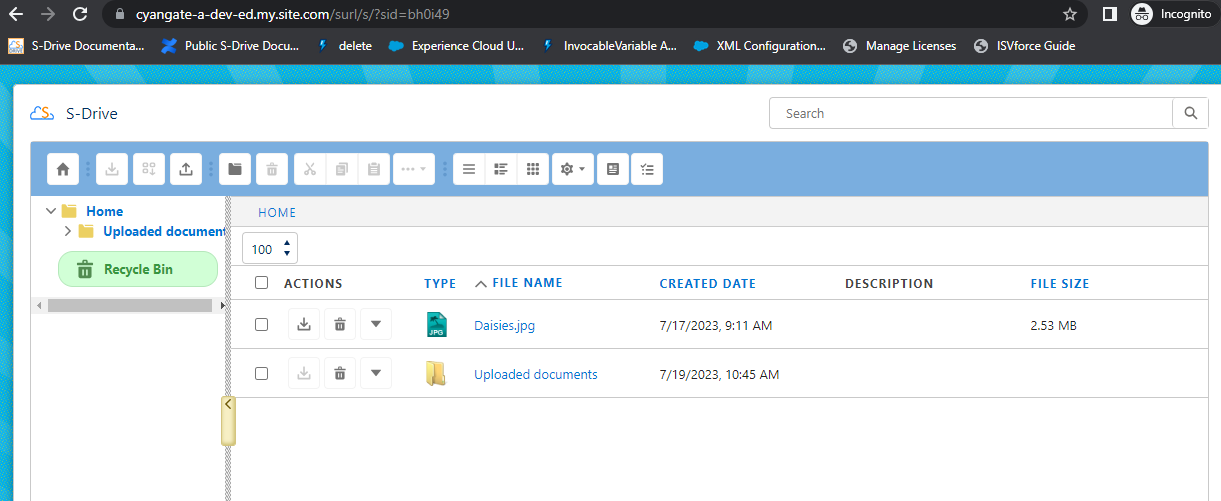Open the Recycle Bin
The image size is (1221, 501).
[x=137, y=269]
